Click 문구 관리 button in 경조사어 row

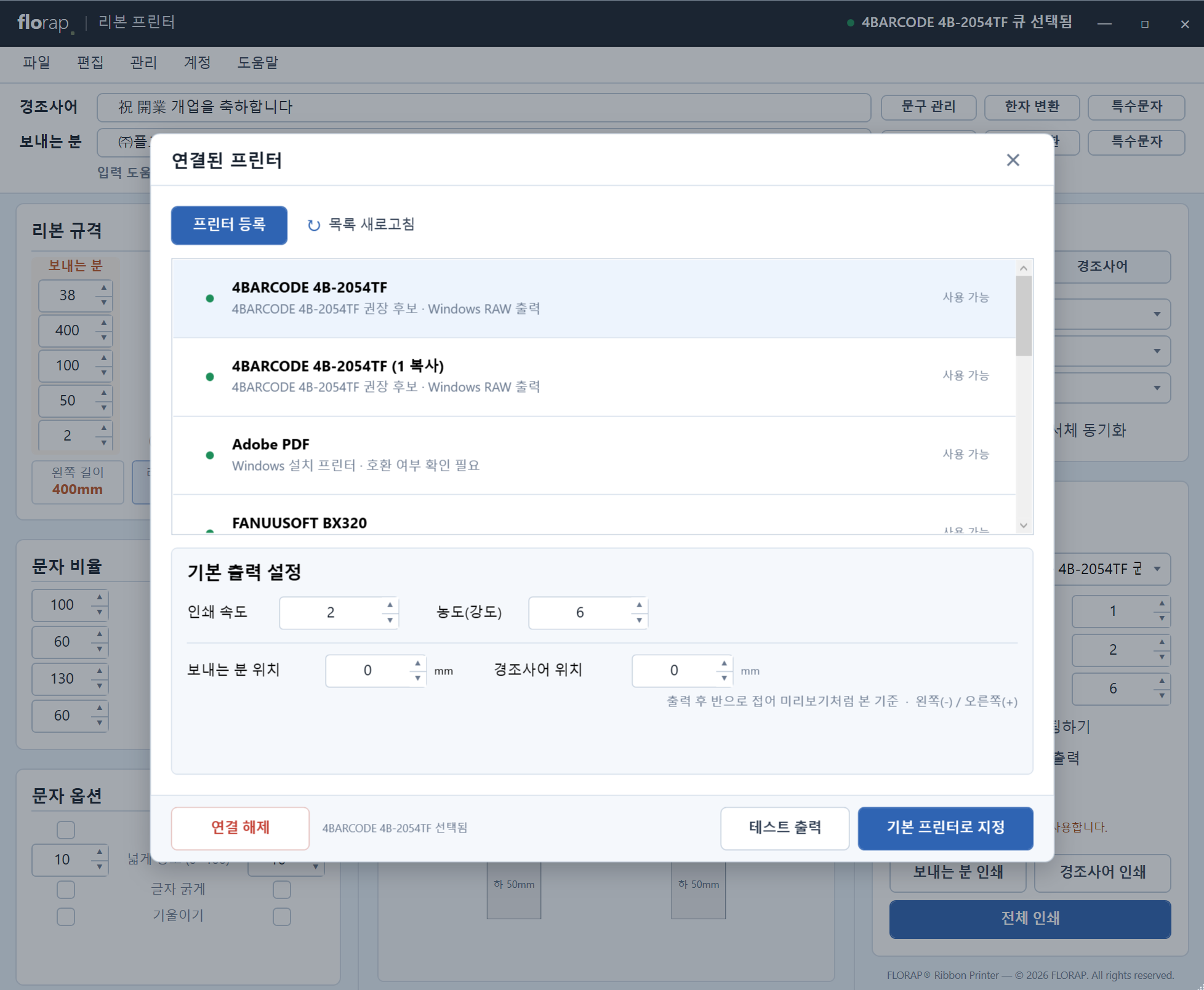coord(928,107)
